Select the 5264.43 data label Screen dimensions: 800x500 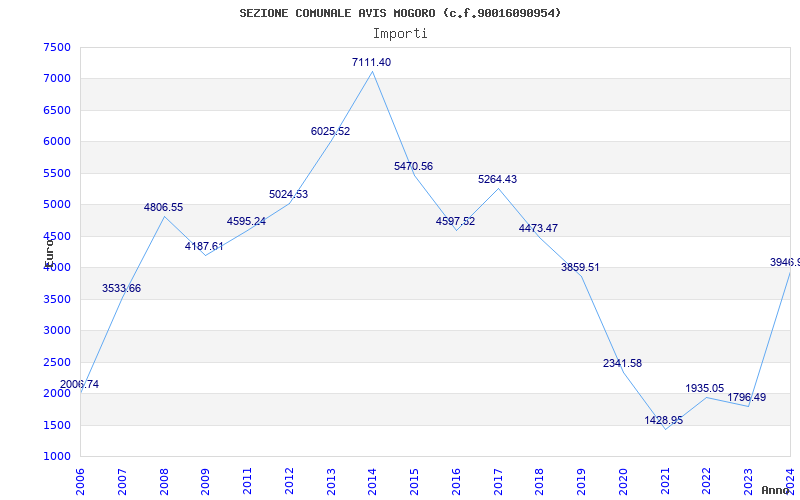(x=497, y=179)
